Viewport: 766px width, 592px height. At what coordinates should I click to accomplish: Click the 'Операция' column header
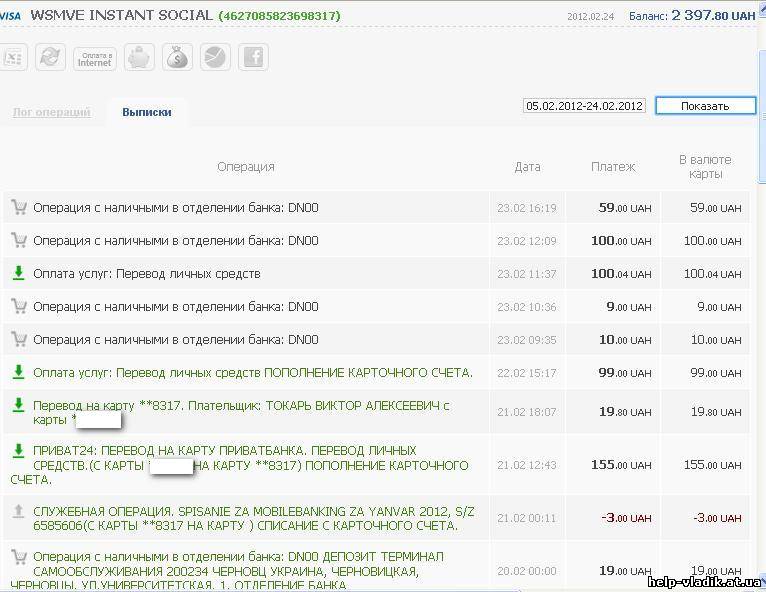(x=246, y=167)
